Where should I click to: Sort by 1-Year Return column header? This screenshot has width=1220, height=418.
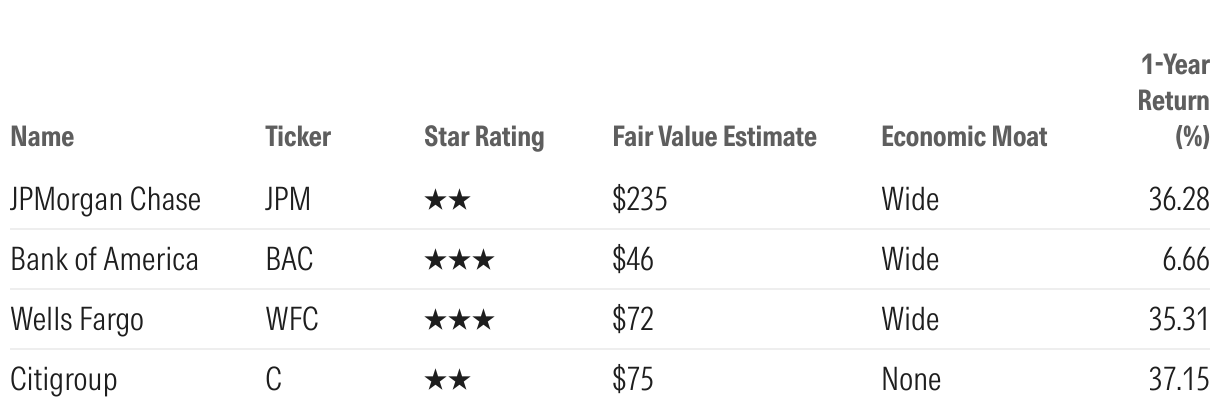pyautogui.click(x=1174, y=102)
